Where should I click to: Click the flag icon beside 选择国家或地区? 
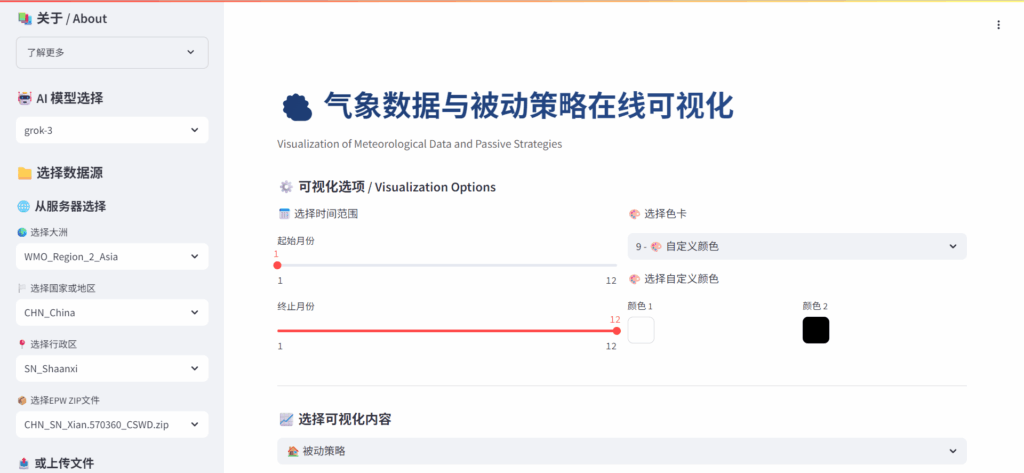tap(22, 288)
